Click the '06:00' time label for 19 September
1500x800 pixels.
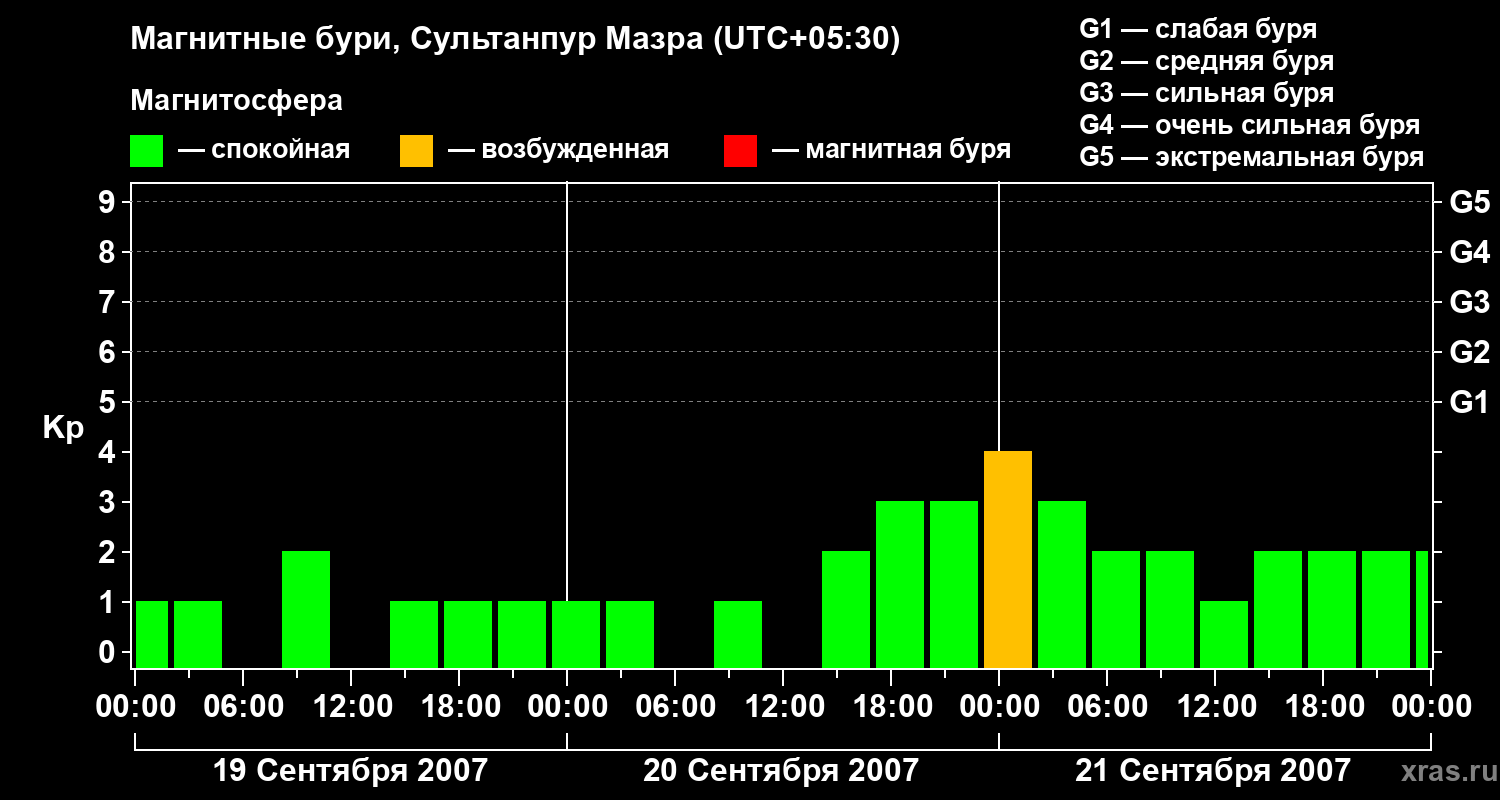[x=243, y=707]
